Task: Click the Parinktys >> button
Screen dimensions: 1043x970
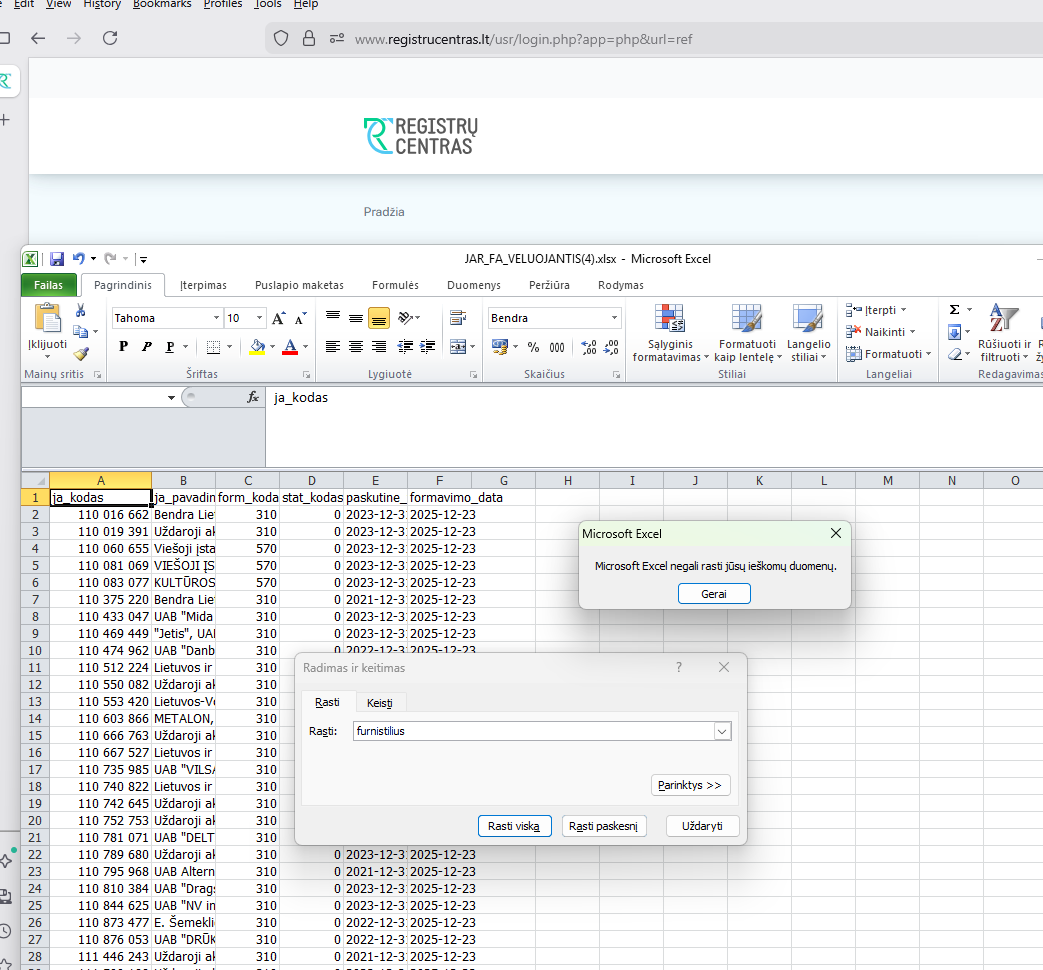Action: pyautogui.click(x=690, y=785)
